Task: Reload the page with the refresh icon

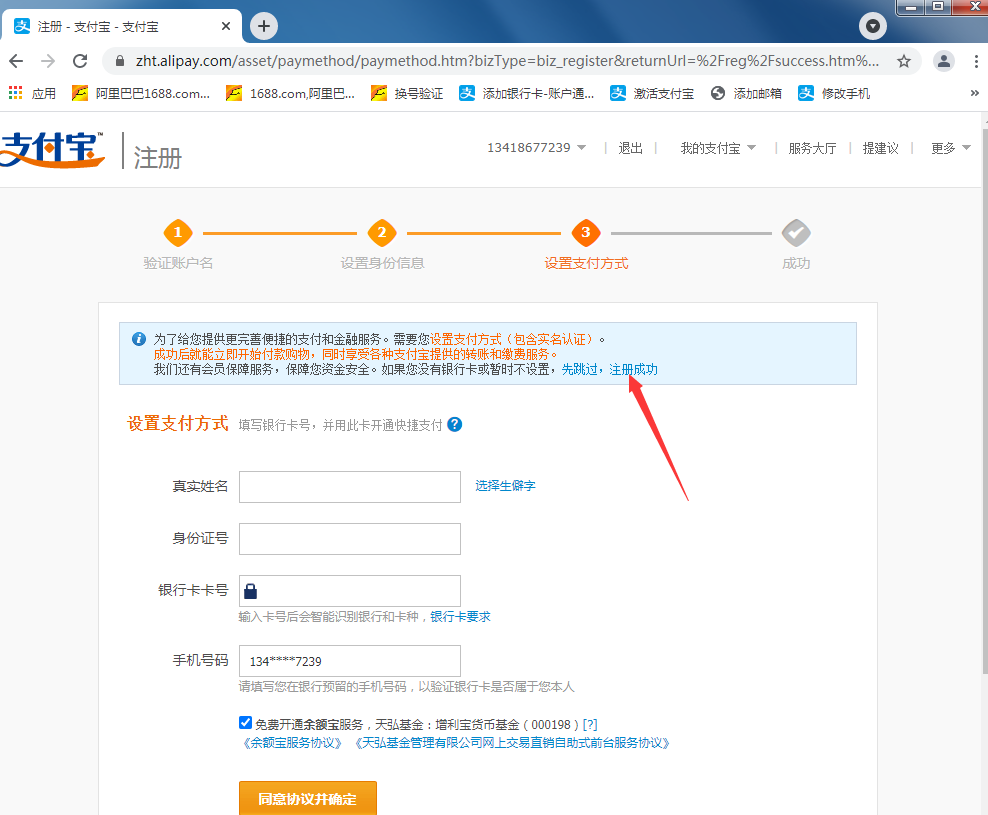Action: [80, 61]
